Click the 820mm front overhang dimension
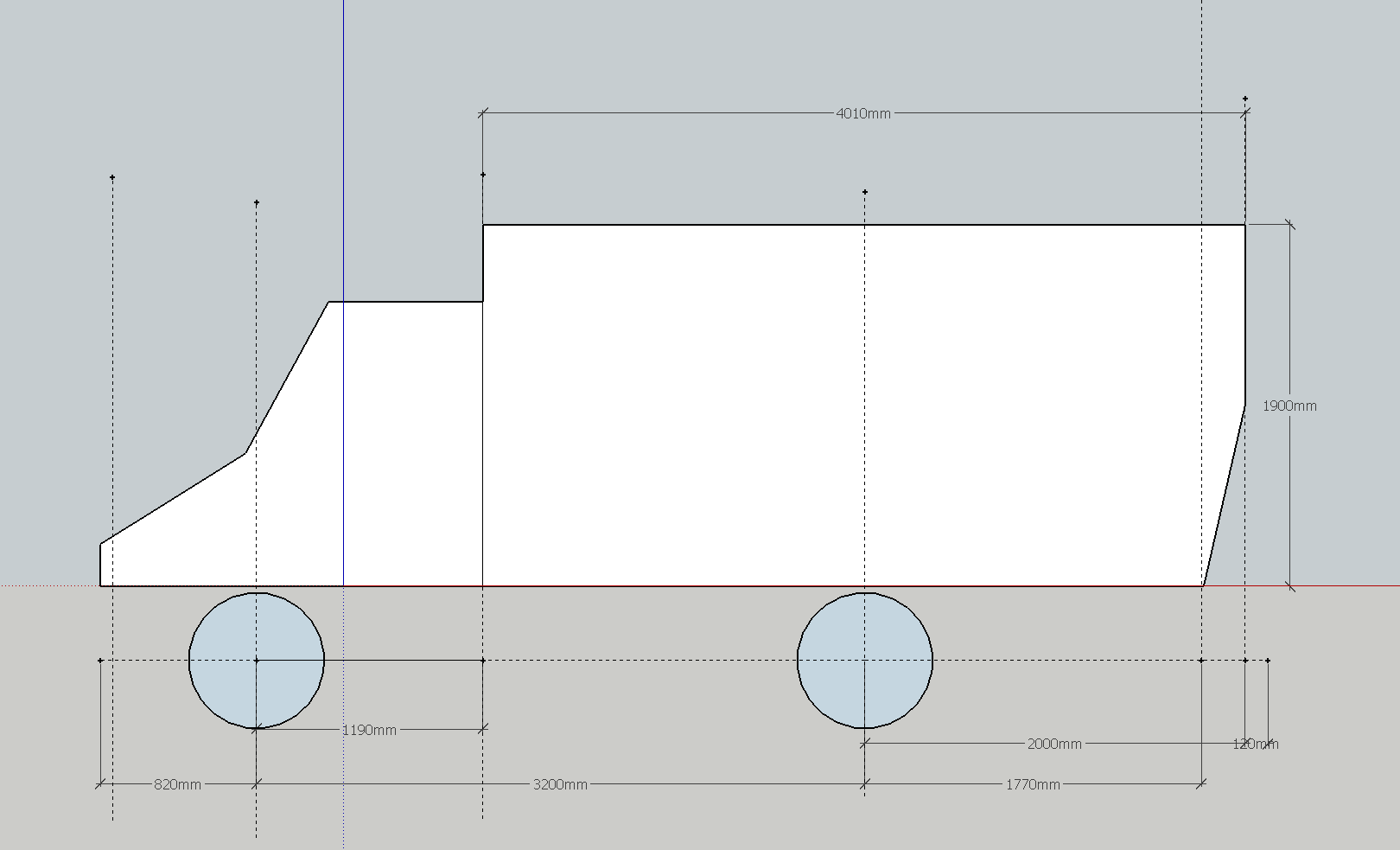 click(x=177, y=784)
